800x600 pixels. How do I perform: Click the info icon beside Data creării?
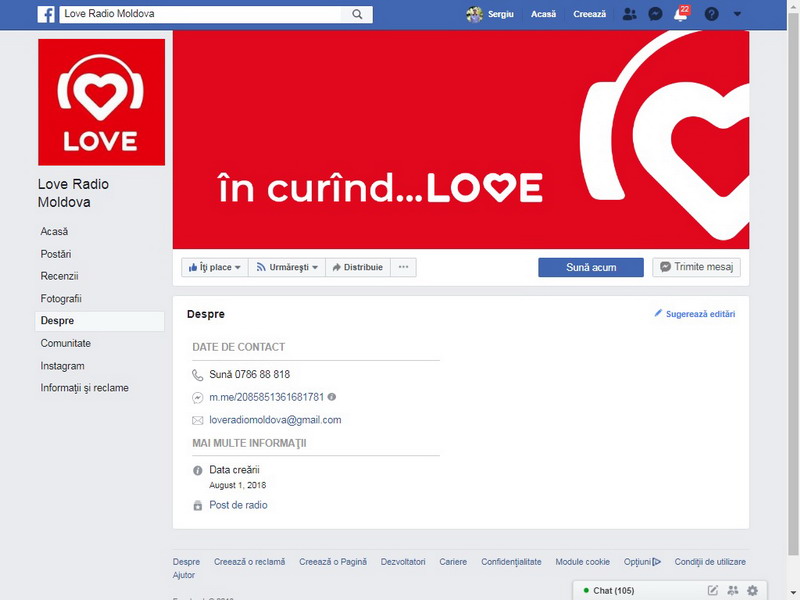click(x=197, y=470)
